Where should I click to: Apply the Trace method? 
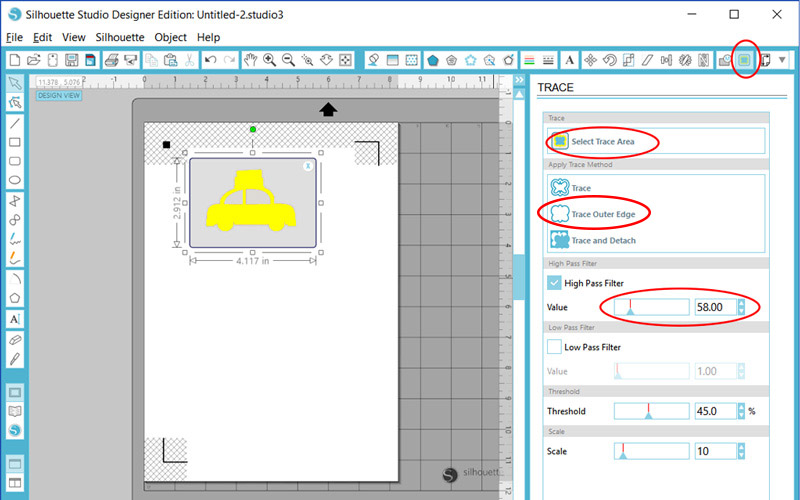click(x=571, y=188)
